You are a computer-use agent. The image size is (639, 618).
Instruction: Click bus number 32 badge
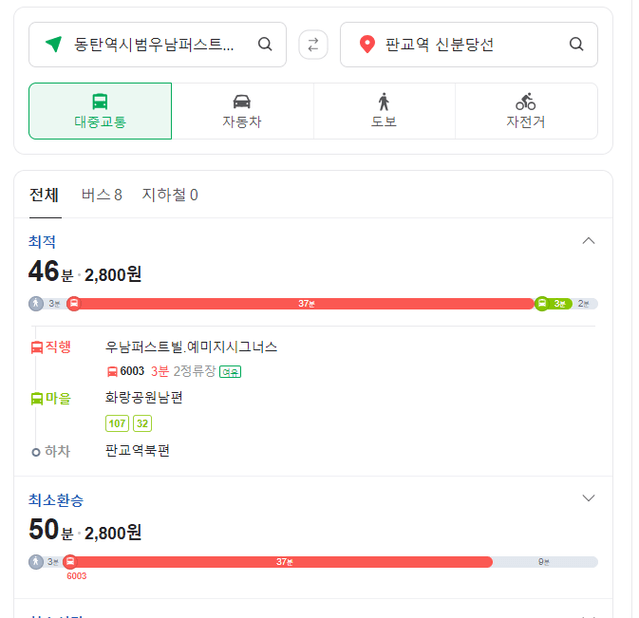[142, 424]
